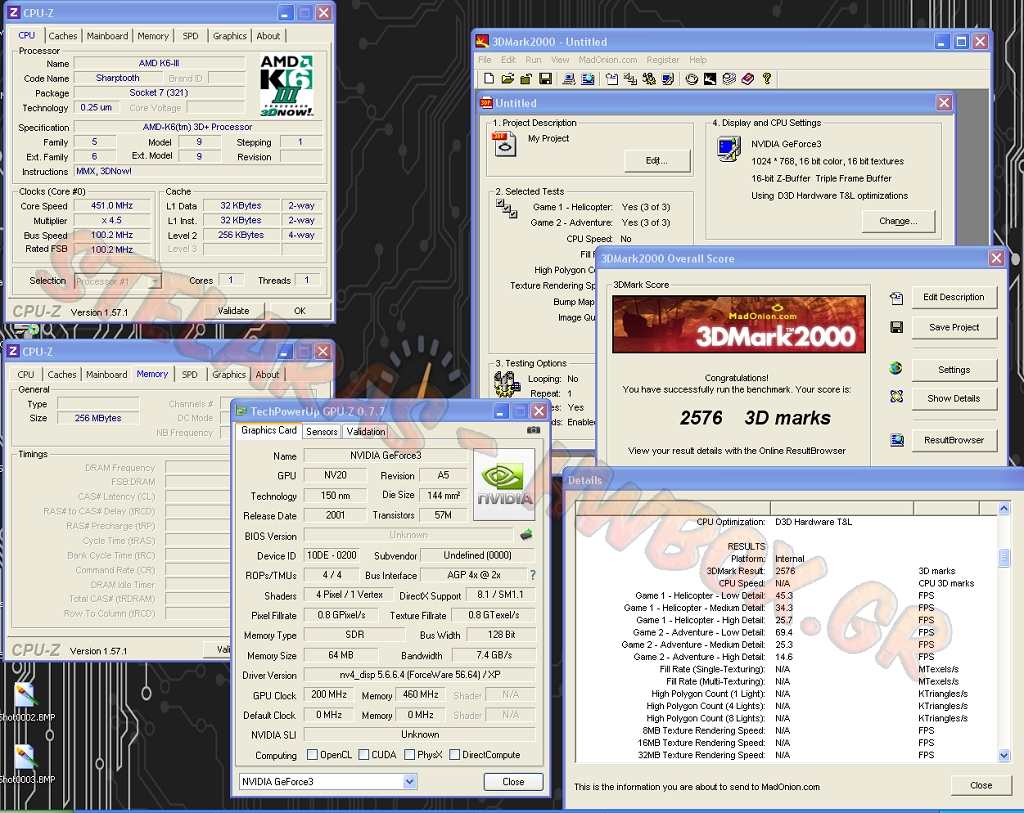The image size is (1024, 813).
Task: Click the Select Tests checkmarks icon in 3DMark2000 toolbar
Action: coord(630,79)
